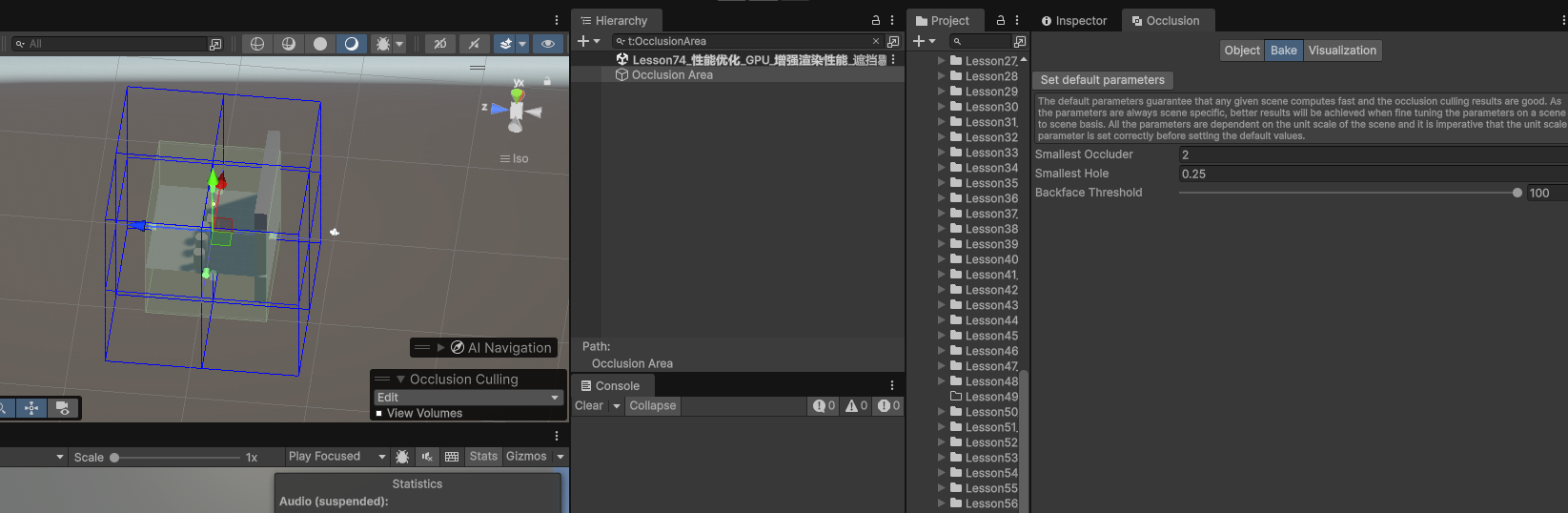
Task: Open the Scene view effects layers icon
Action: point(506,44)
